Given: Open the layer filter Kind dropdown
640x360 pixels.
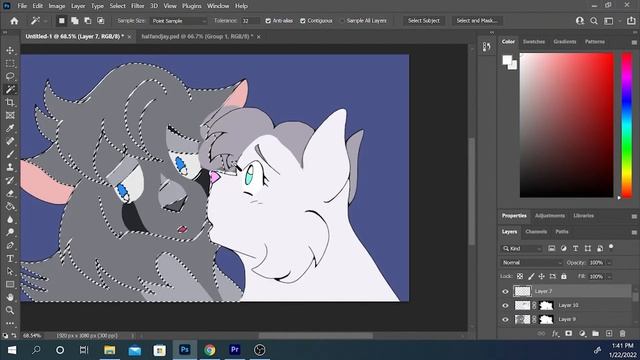Looking at the screenshot, I should click(x=522, y=248).
